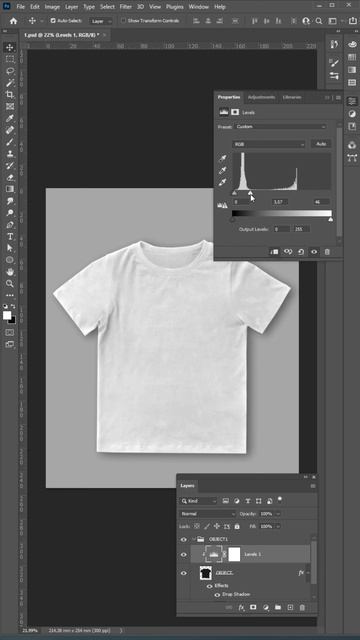
Task: Click the black input slider on histogram
Action: [235, 193]
